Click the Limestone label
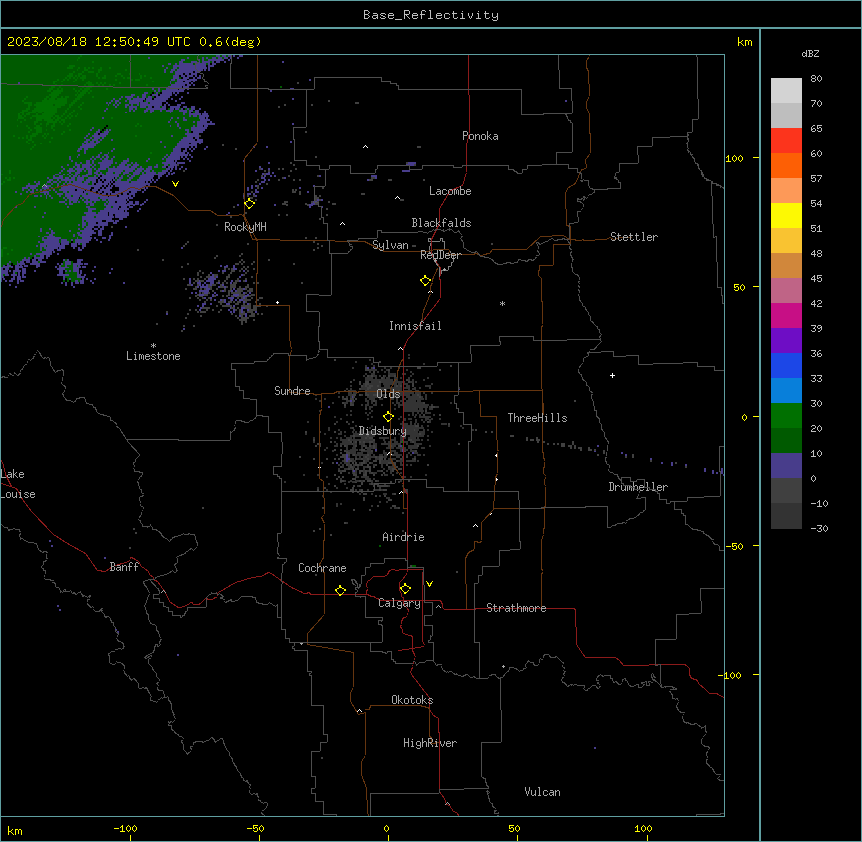Viewport: 862px width, 842px height. (153, 356)
